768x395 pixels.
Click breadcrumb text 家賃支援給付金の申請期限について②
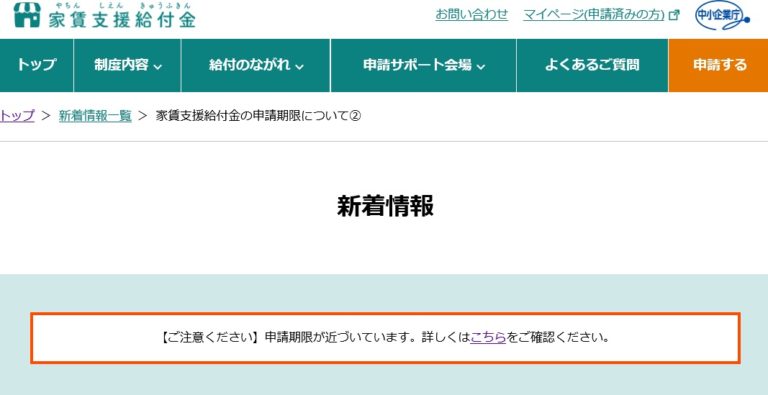tap(258, 116)
